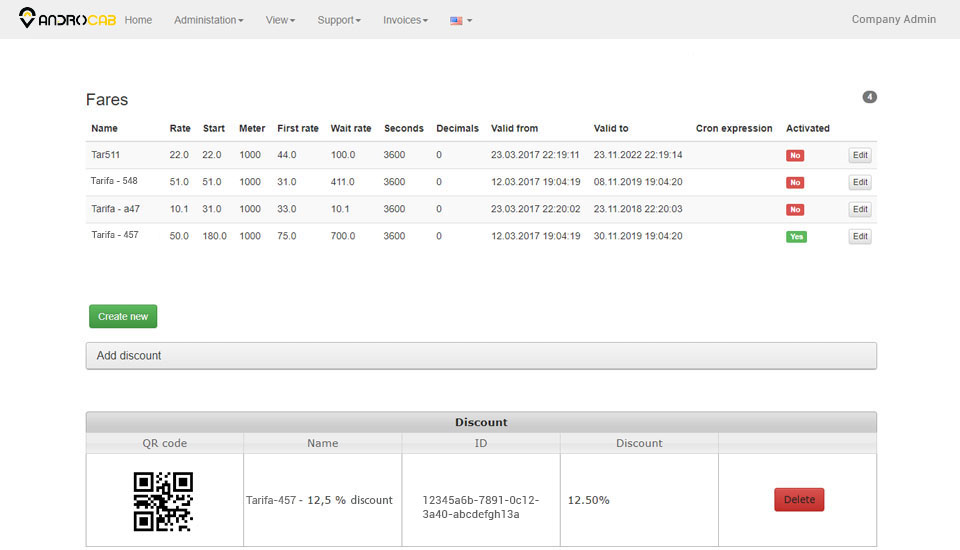
Task: Click the Wait rate column header
Action: (351, 128)
